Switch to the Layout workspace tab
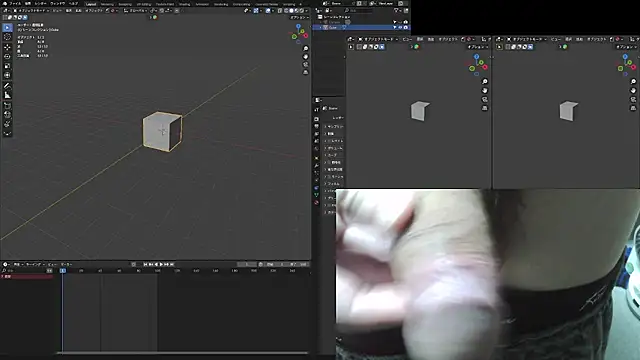The image size is (640, 360). click(91, 4)
